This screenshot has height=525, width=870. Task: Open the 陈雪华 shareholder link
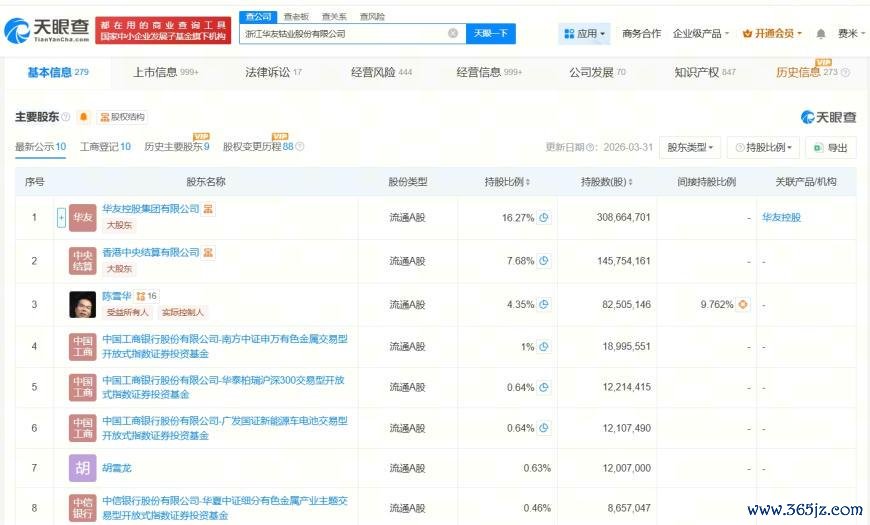click(117, 296)
